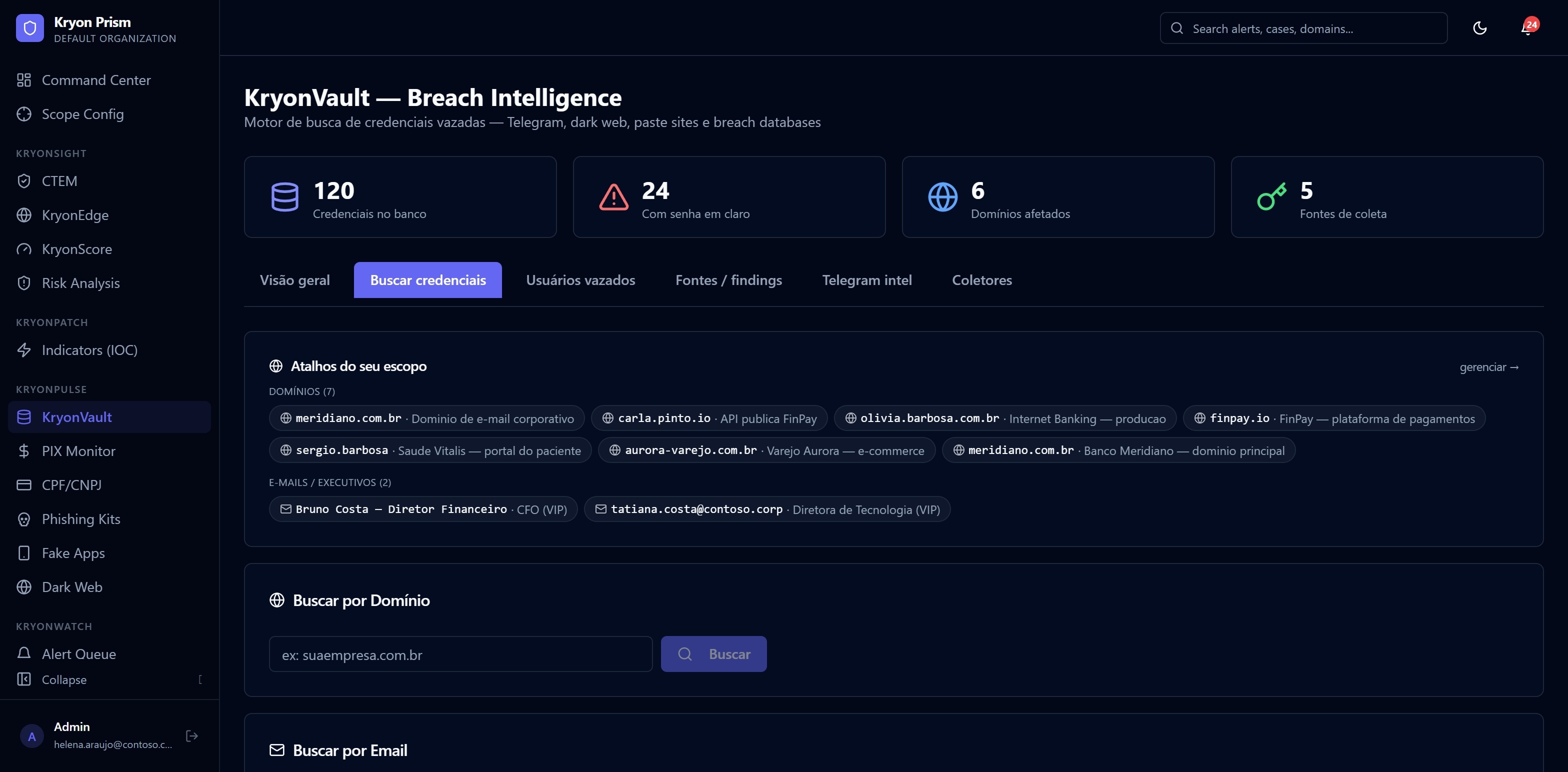The width and height of the screenshot is (1568, 772).
Task: Click the Scope Config crosshair icon
Action: pos(23,114)
